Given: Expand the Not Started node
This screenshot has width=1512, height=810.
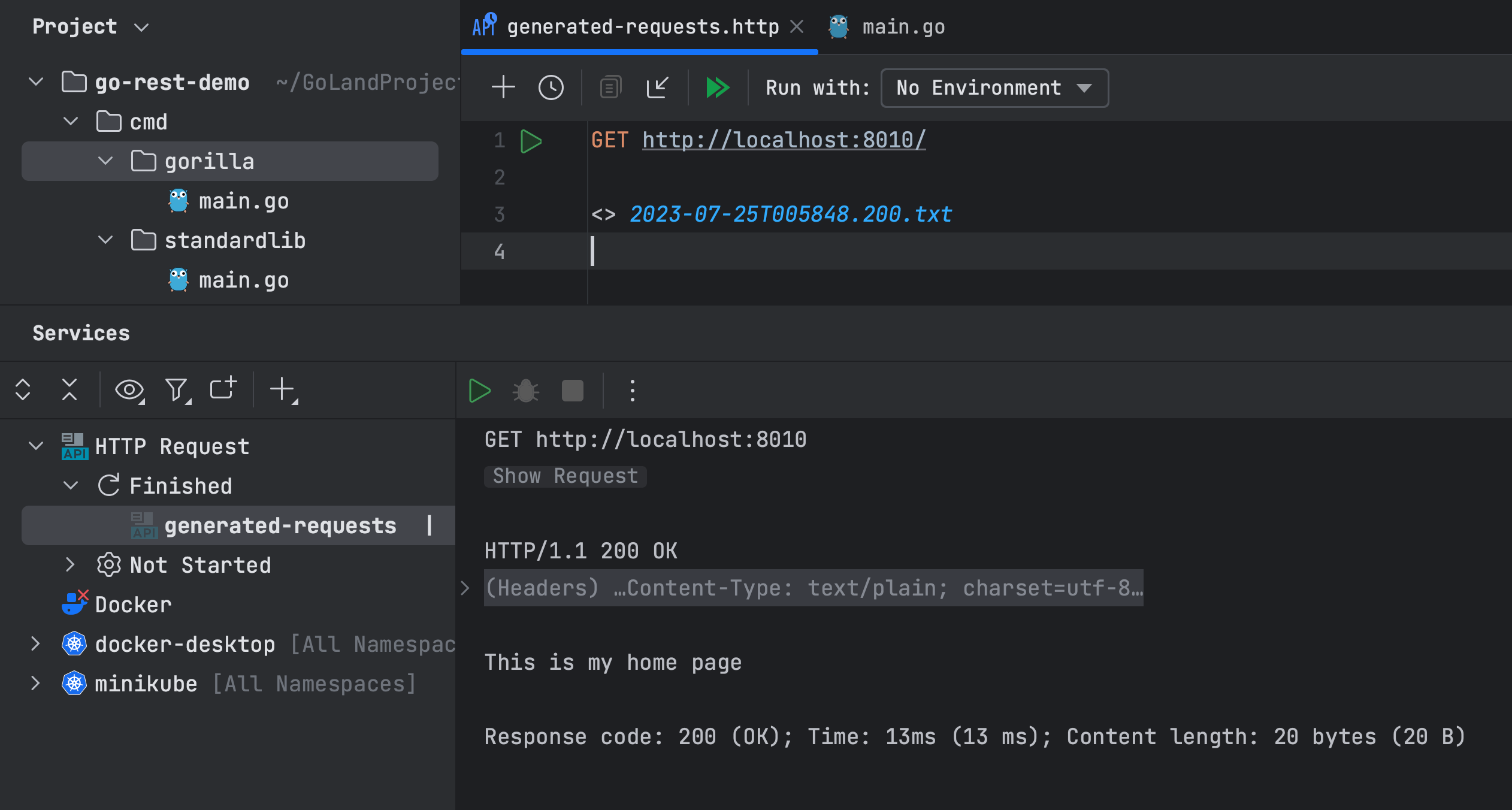Looking at the screenshot, I should click(x=70, y=565).
